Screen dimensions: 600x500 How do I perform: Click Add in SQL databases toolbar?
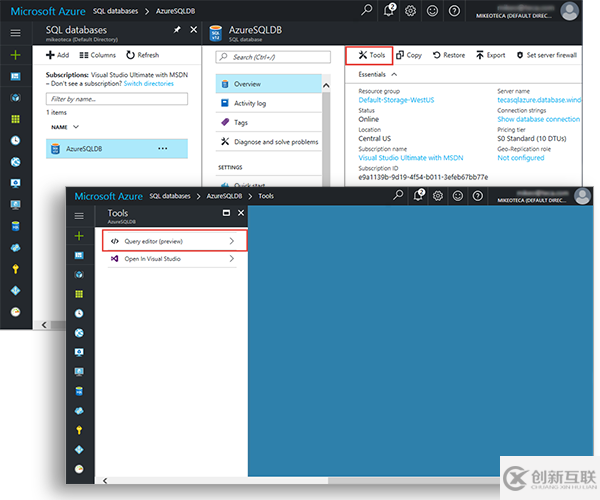(x=57, y=55)
